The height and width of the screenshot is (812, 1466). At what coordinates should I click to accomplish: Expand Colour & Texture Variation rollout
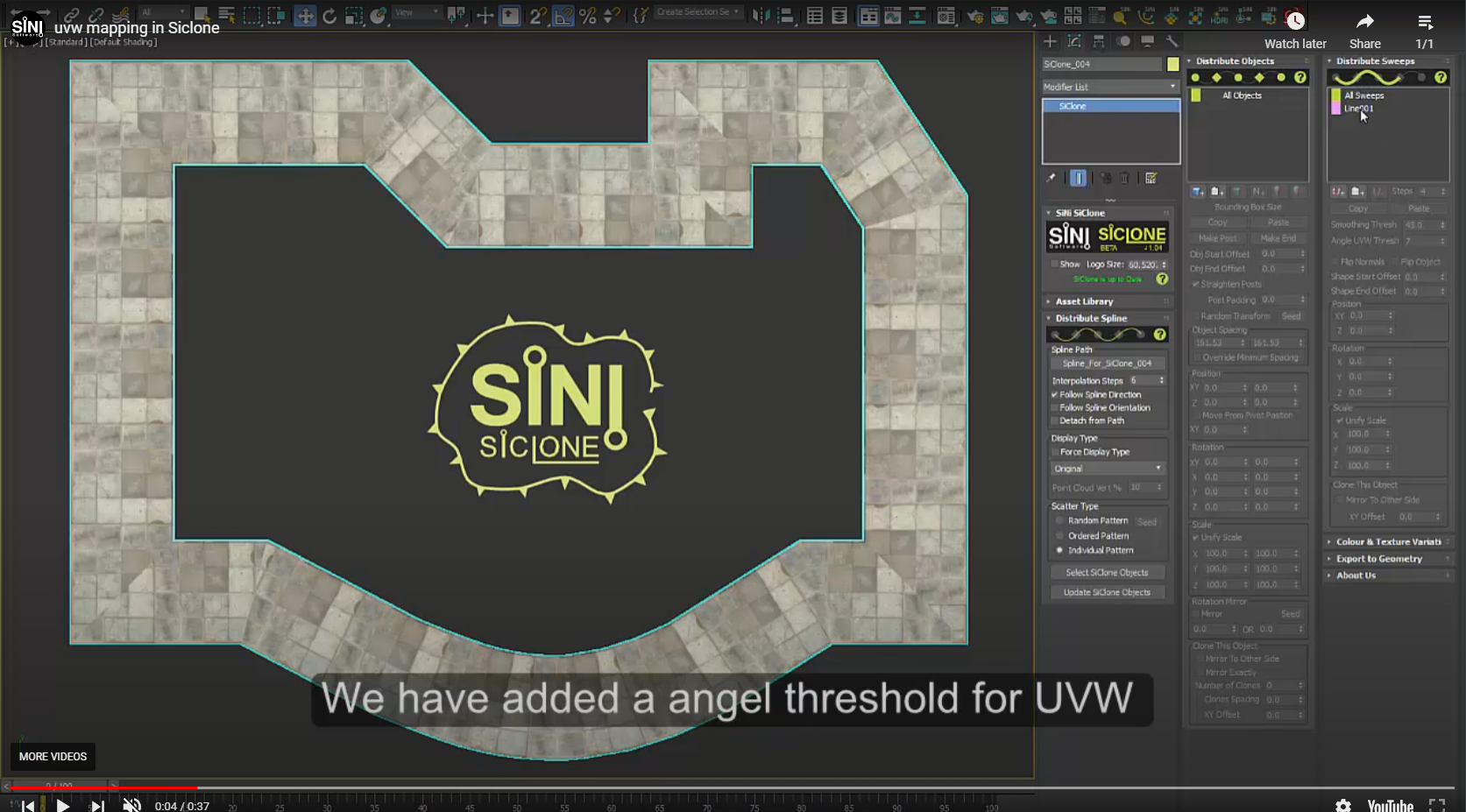pyautogui.click(x=1389, y=542)
